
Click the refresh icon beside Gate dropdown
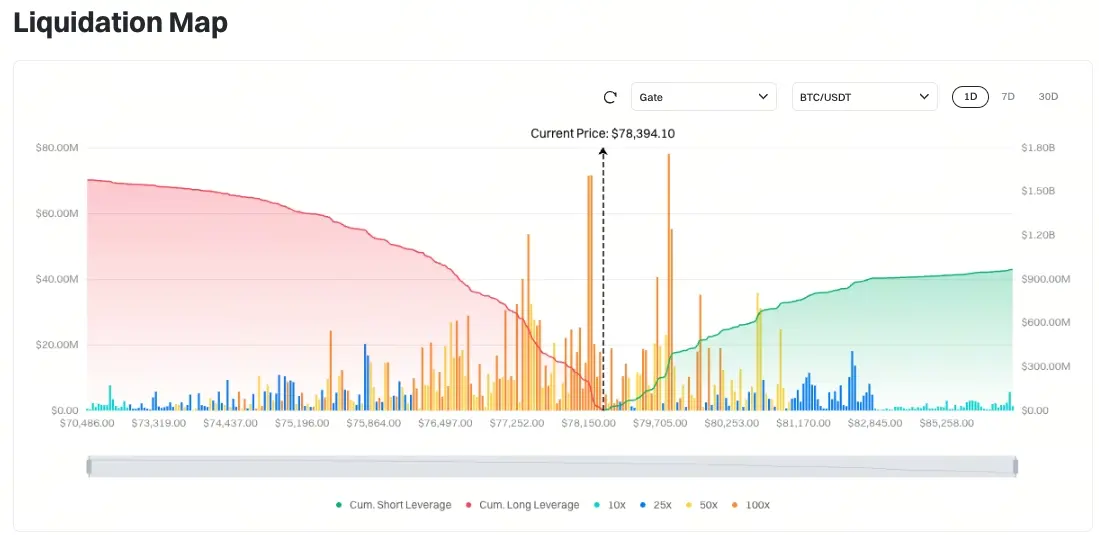coord(610,97)
